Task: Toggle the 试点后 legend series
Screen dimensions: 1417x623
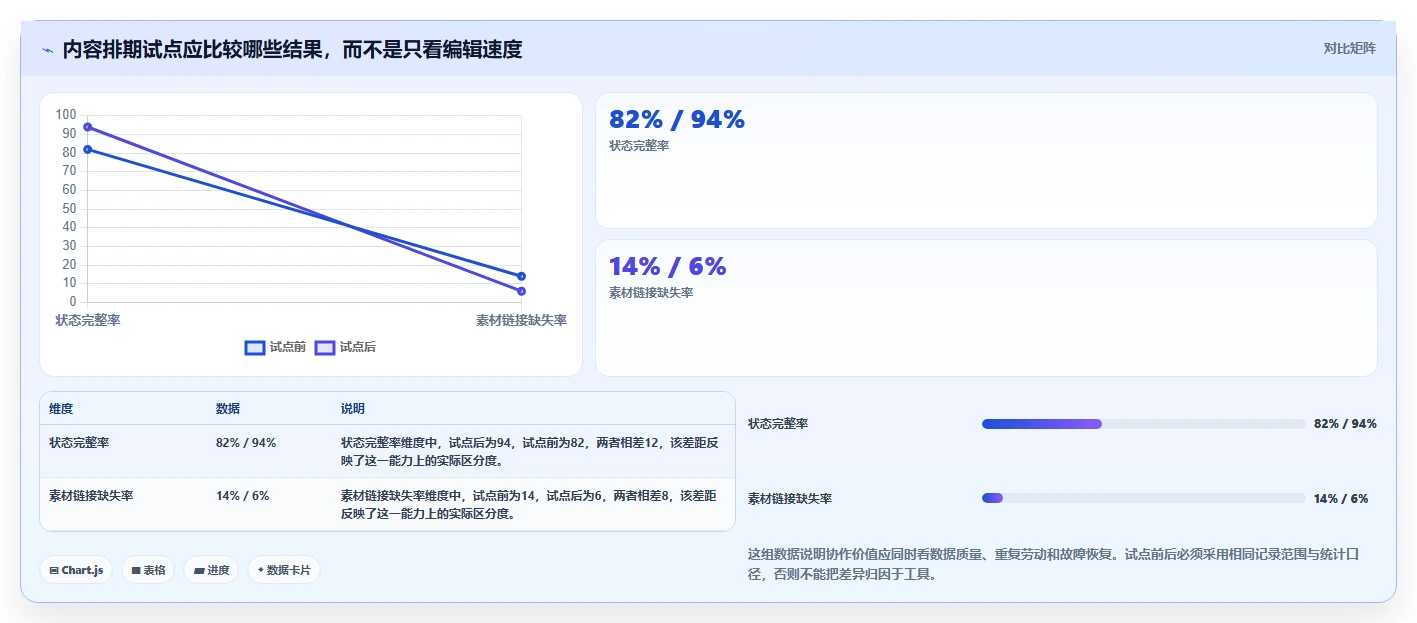Action: point(346,347)
